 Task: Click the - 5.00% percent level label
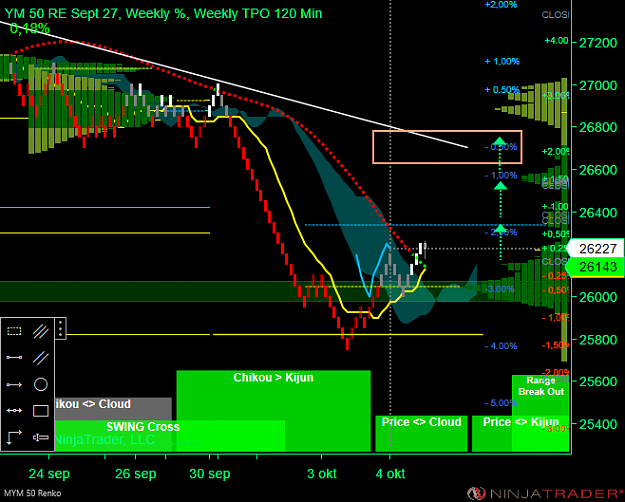[501, 403]
